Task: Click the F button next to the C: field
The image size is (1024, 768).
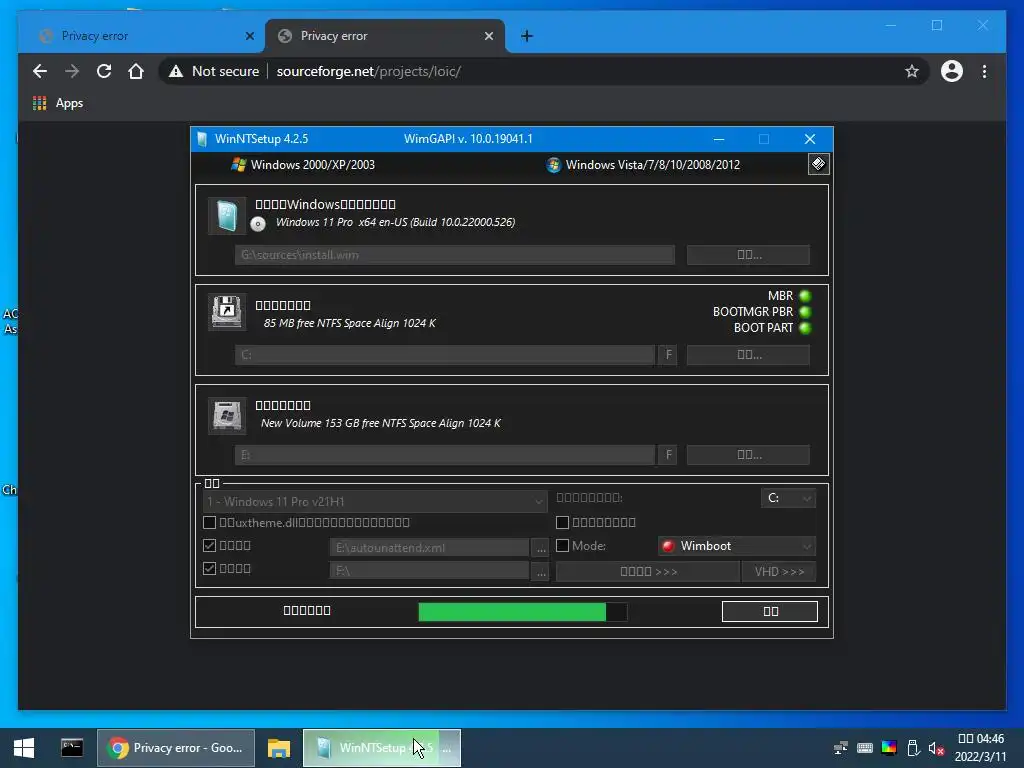Action: pos(667,355)
